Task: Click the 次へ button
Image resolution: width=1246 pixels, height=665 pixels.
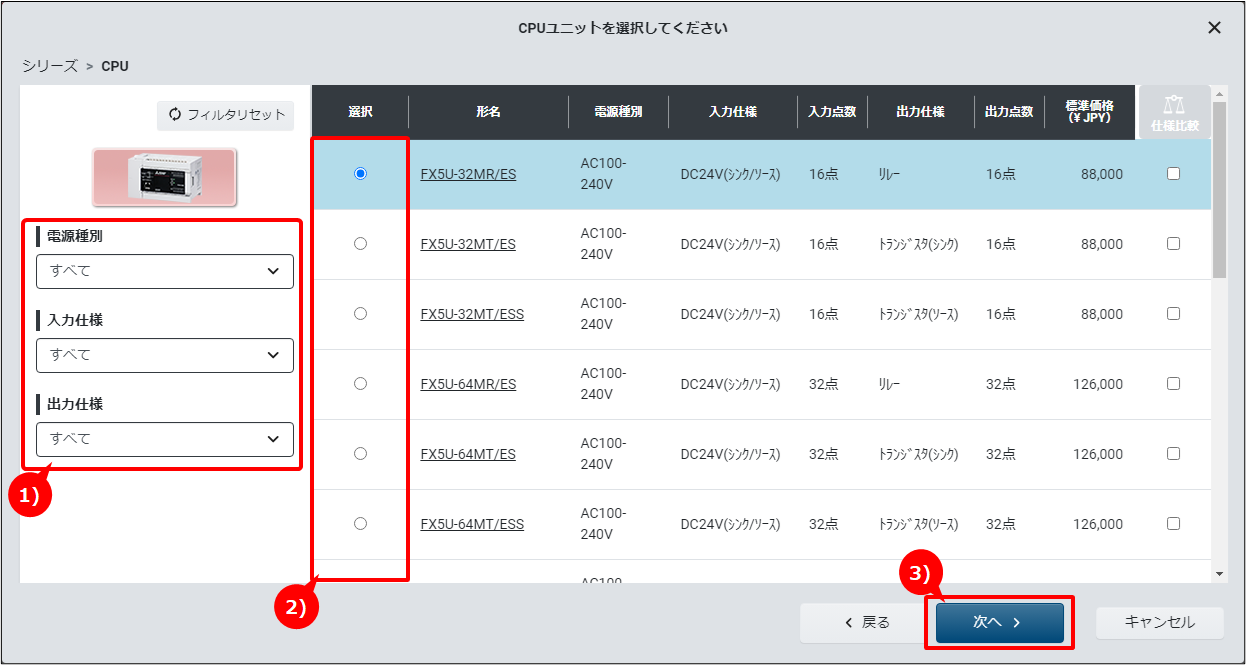Action: pos(1000,622)
